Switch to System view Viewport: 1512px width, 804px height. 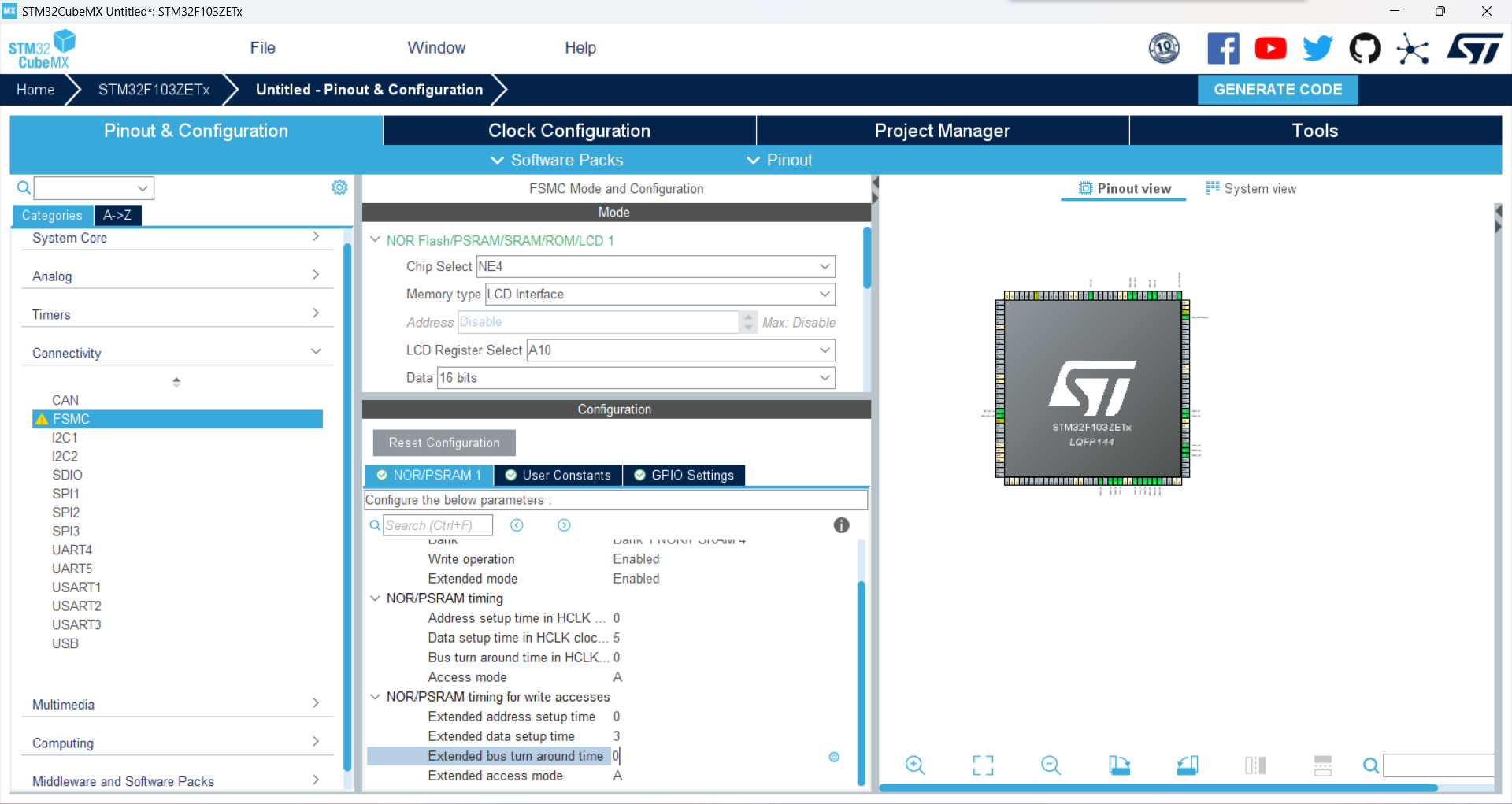point(1251,189)
